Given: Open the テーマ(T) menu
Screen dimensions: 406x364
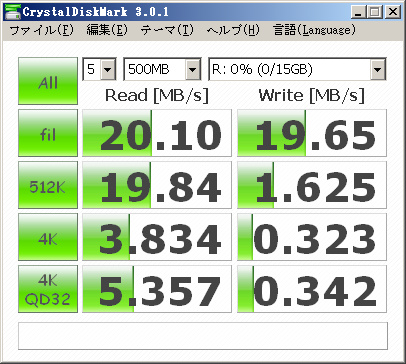Looking at the screenshot, I should (x=167, y=30).
